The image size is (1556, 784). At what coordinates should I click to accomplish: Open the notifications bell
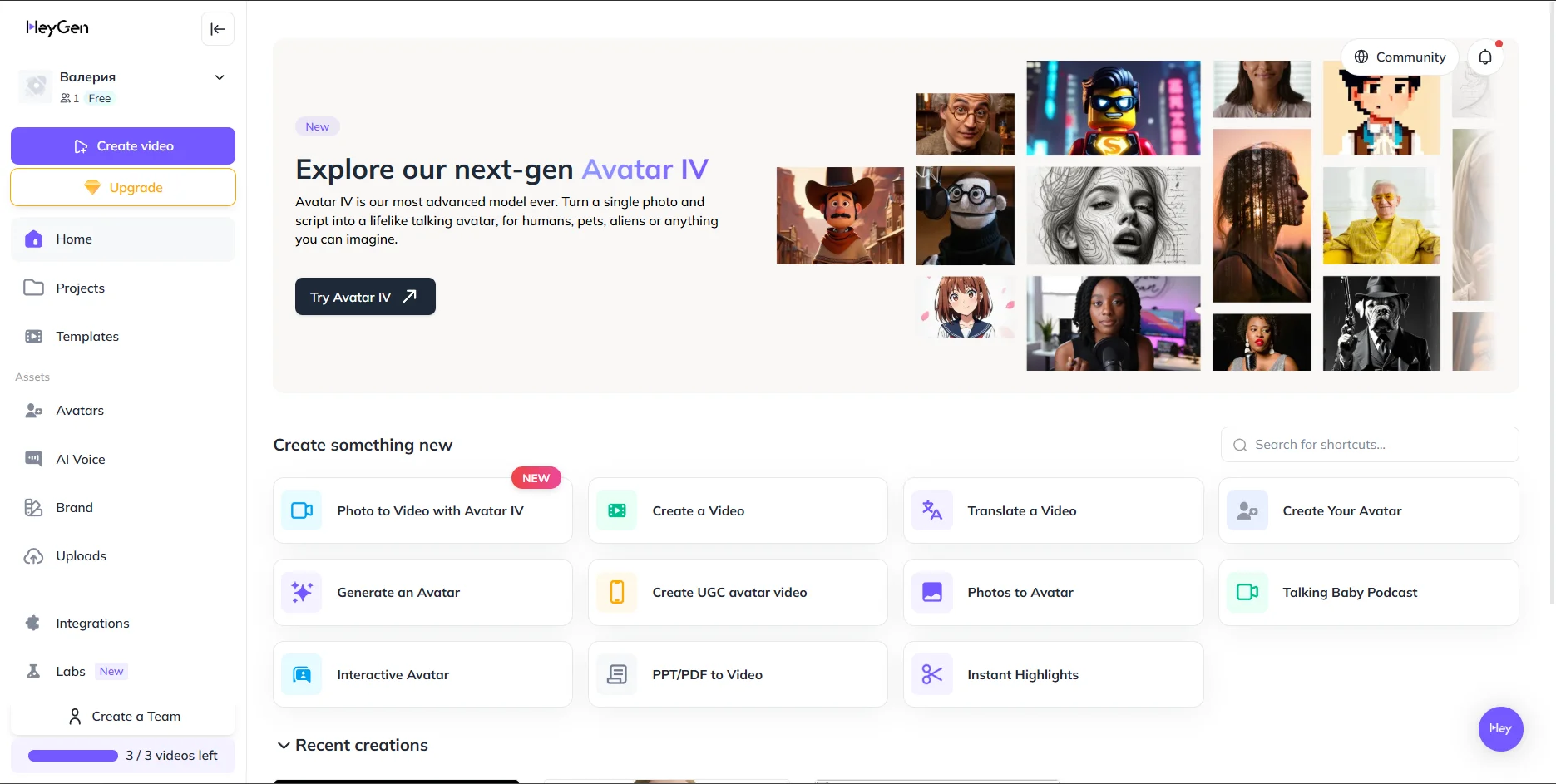[x=1485, y=57]
